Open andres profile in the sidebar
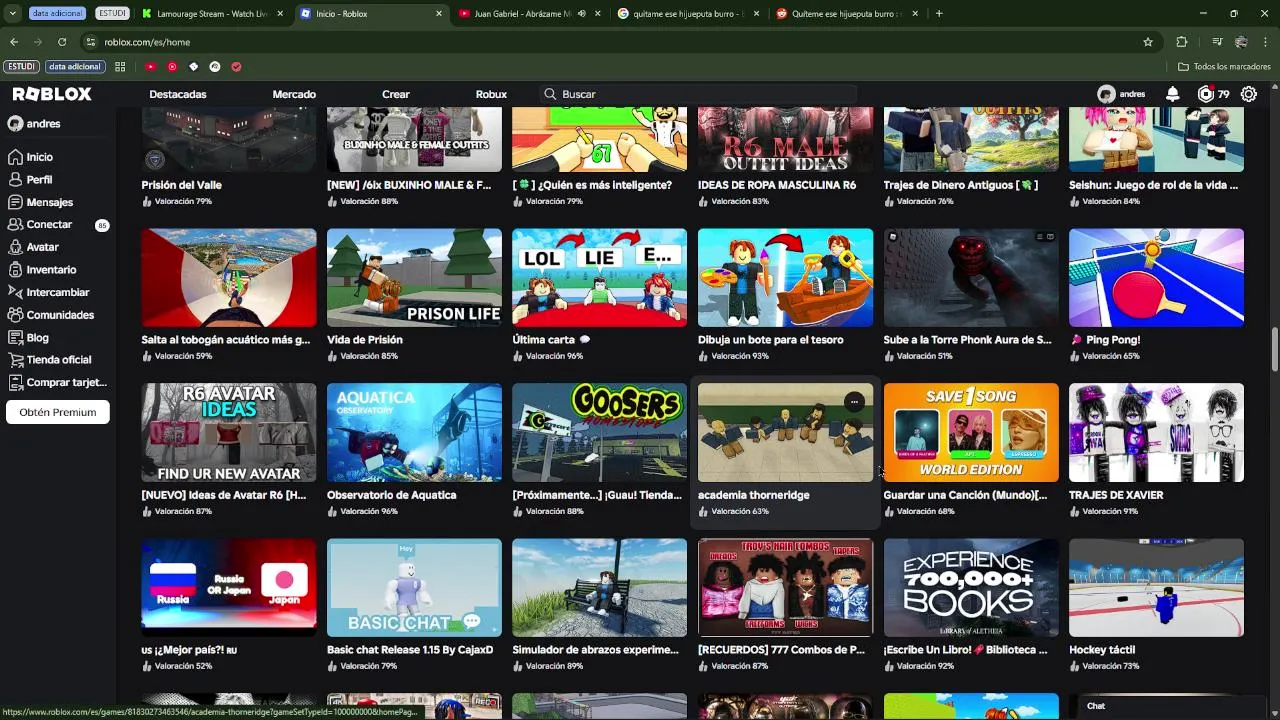This screenshot has width=1280, height=720. click(34, 124)
